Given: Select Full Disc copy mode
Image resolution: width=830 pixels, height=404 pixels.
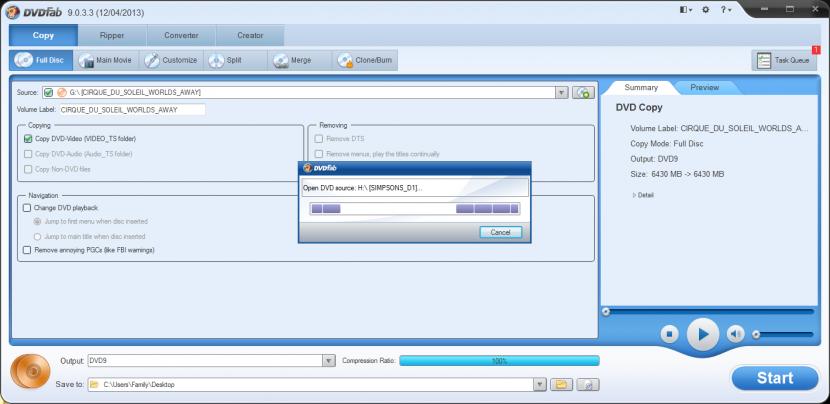Looking at the screenshot, I should (x=40, y=60).
